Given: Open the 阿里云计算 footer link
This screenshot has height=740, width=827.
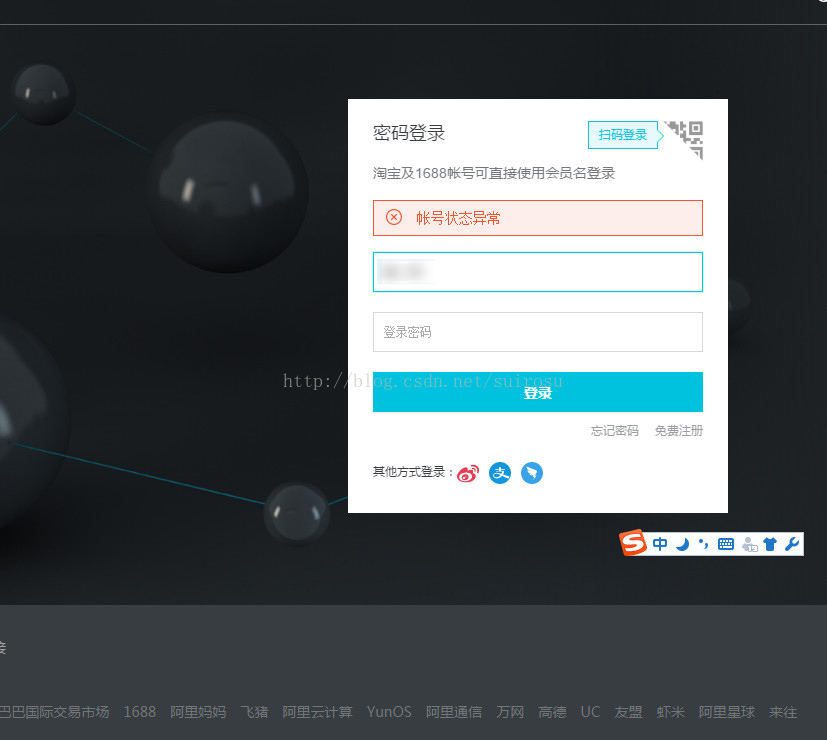Looking at the screenshot, I should pyautogui.click(x=317, y=712).
